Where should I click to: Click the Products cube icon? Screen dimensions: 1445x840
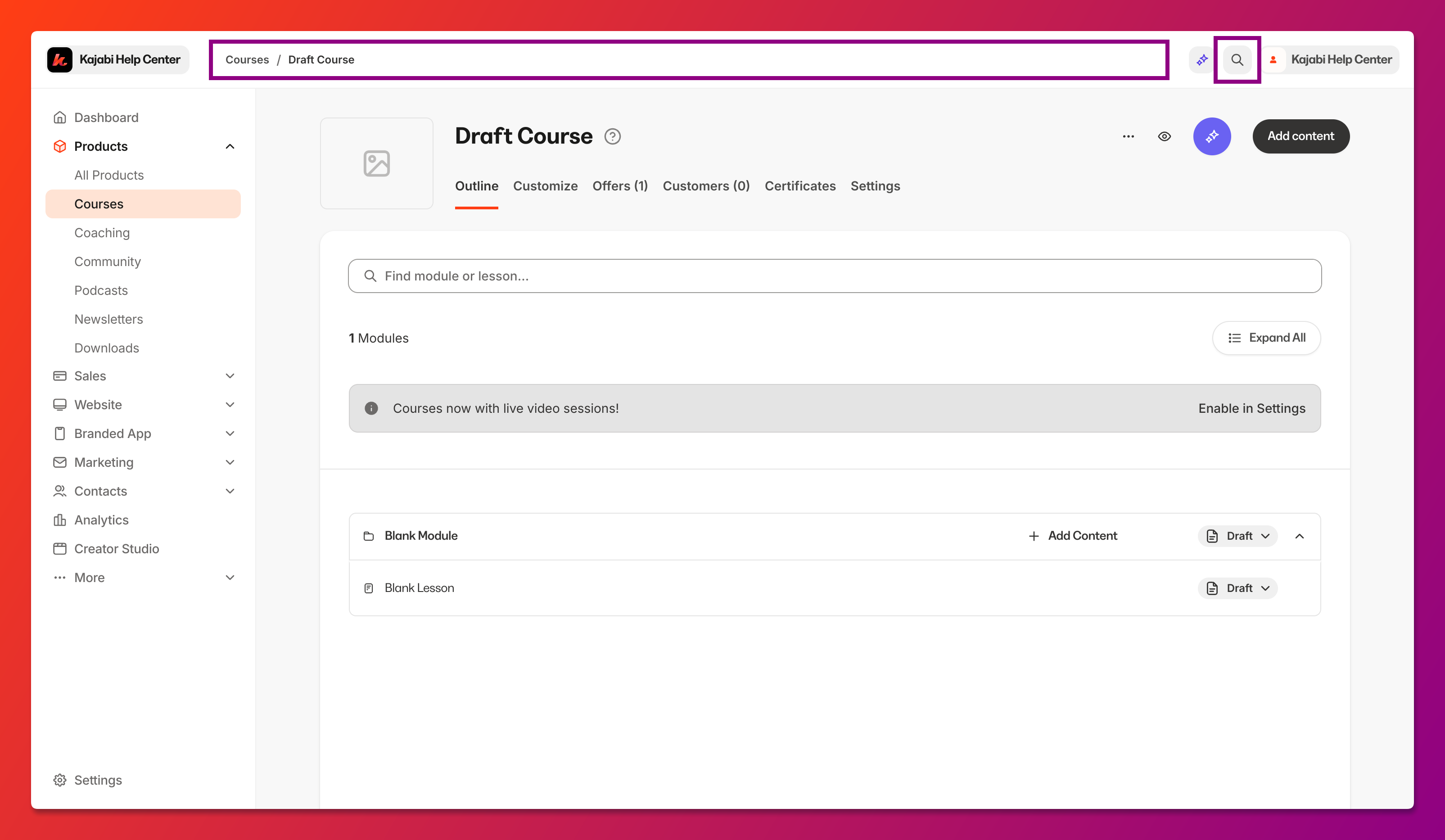tap(59, 146)
